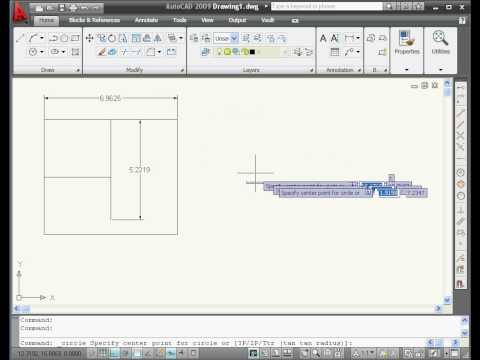Image resolution: width=480 pixels, height=360 pixels.
Task: Toggle Grid display in status bar
Action: click(104, 353)
